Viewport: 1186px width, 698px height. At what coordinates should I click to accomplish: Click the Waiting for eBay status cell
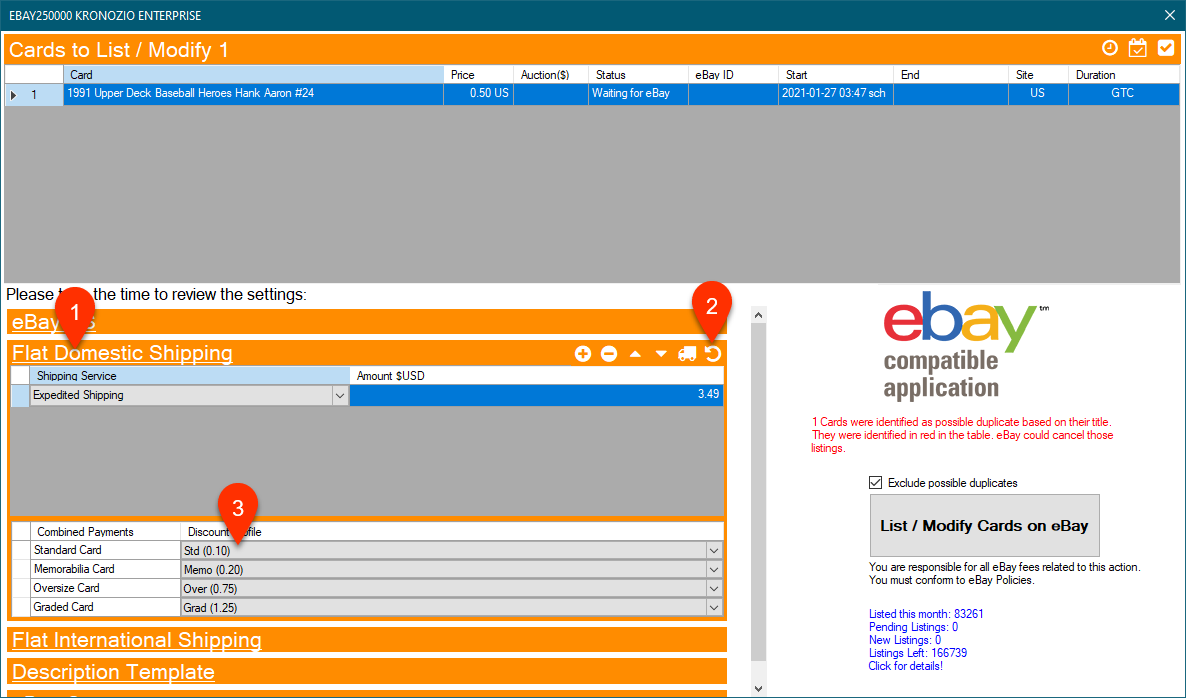tap(638, 94)
